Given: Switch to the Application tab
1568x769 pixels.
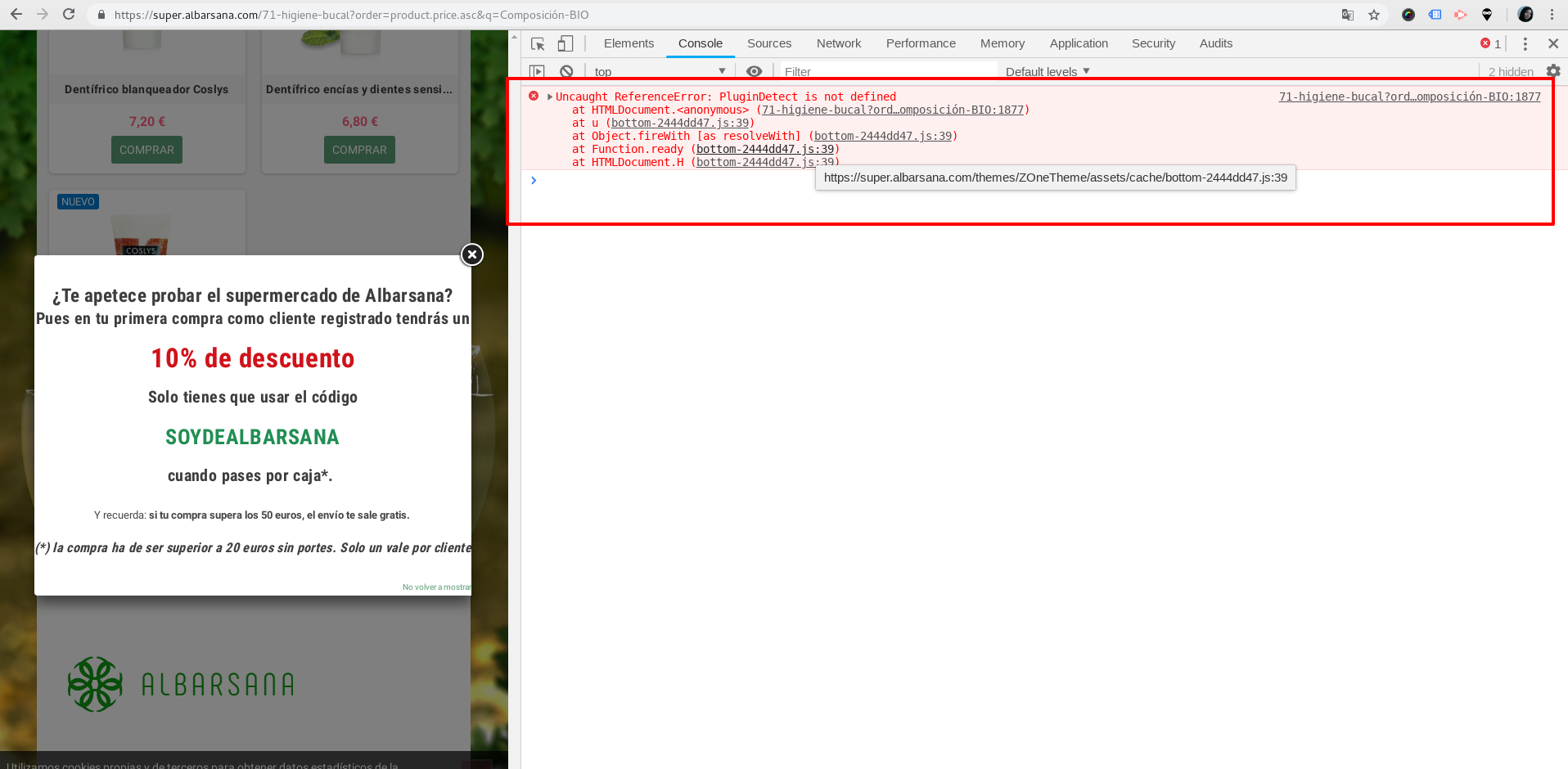Looking at the screenshot, I should click(x=1079, y=43).
